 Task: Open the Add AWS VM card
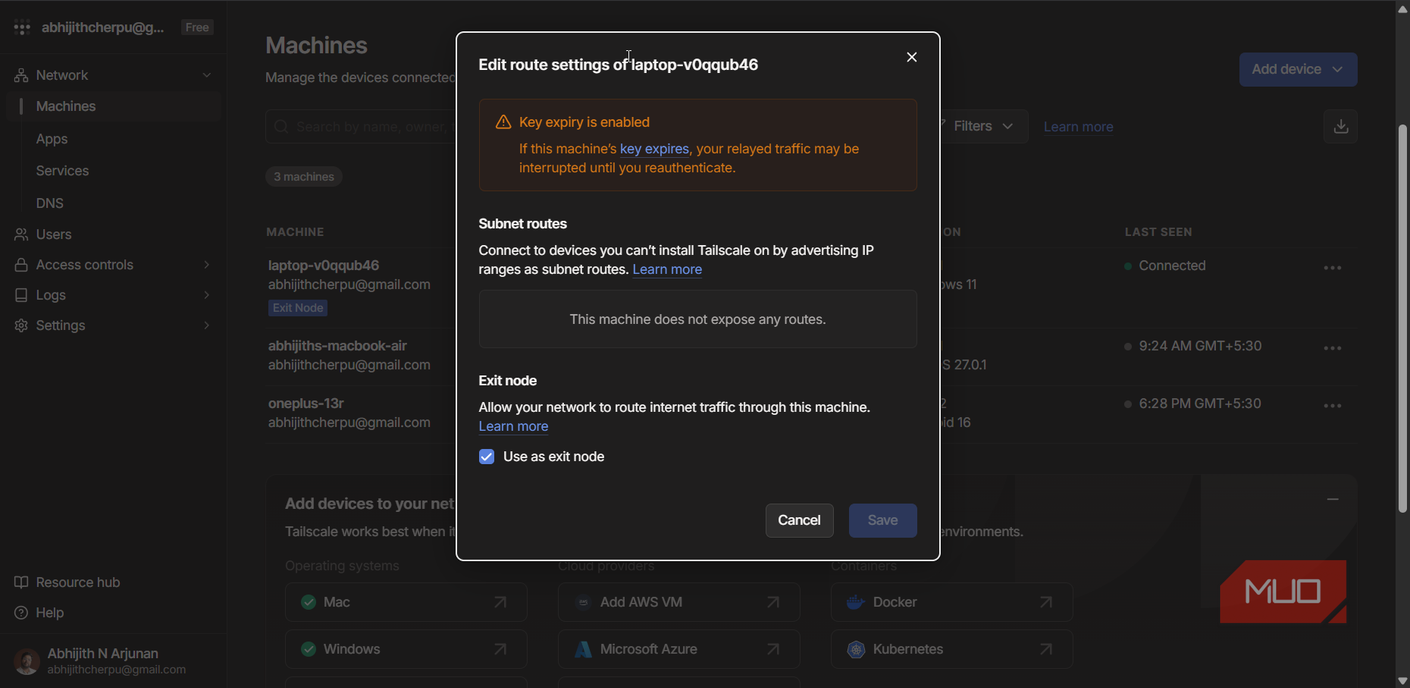pos(679,602)
